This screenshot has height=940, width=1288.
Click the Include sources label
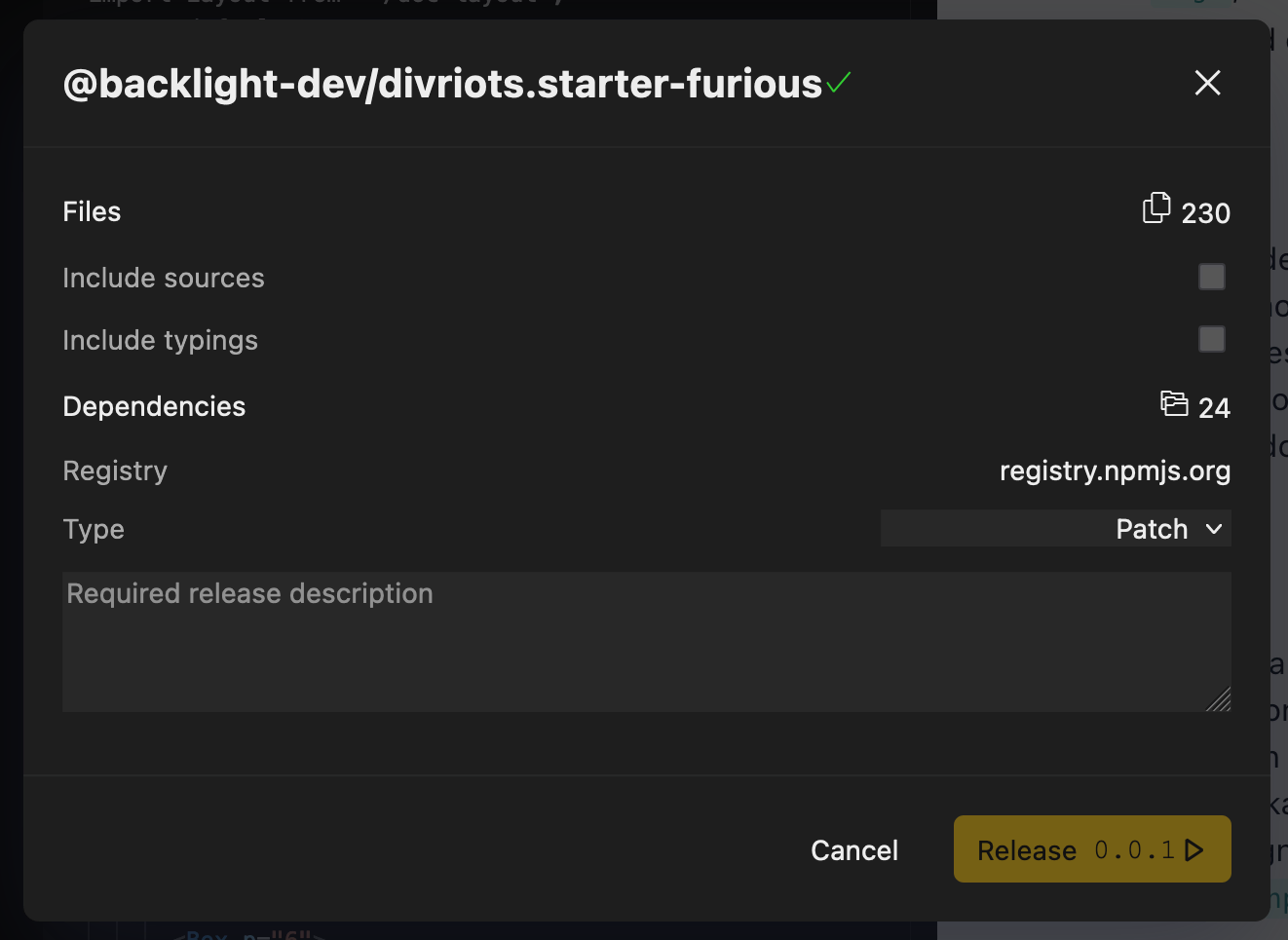pos(164,279)
